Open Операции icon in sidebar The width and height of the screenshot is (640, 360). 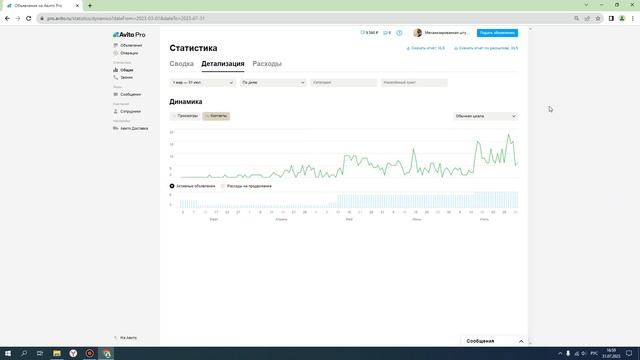click(116, 53)
